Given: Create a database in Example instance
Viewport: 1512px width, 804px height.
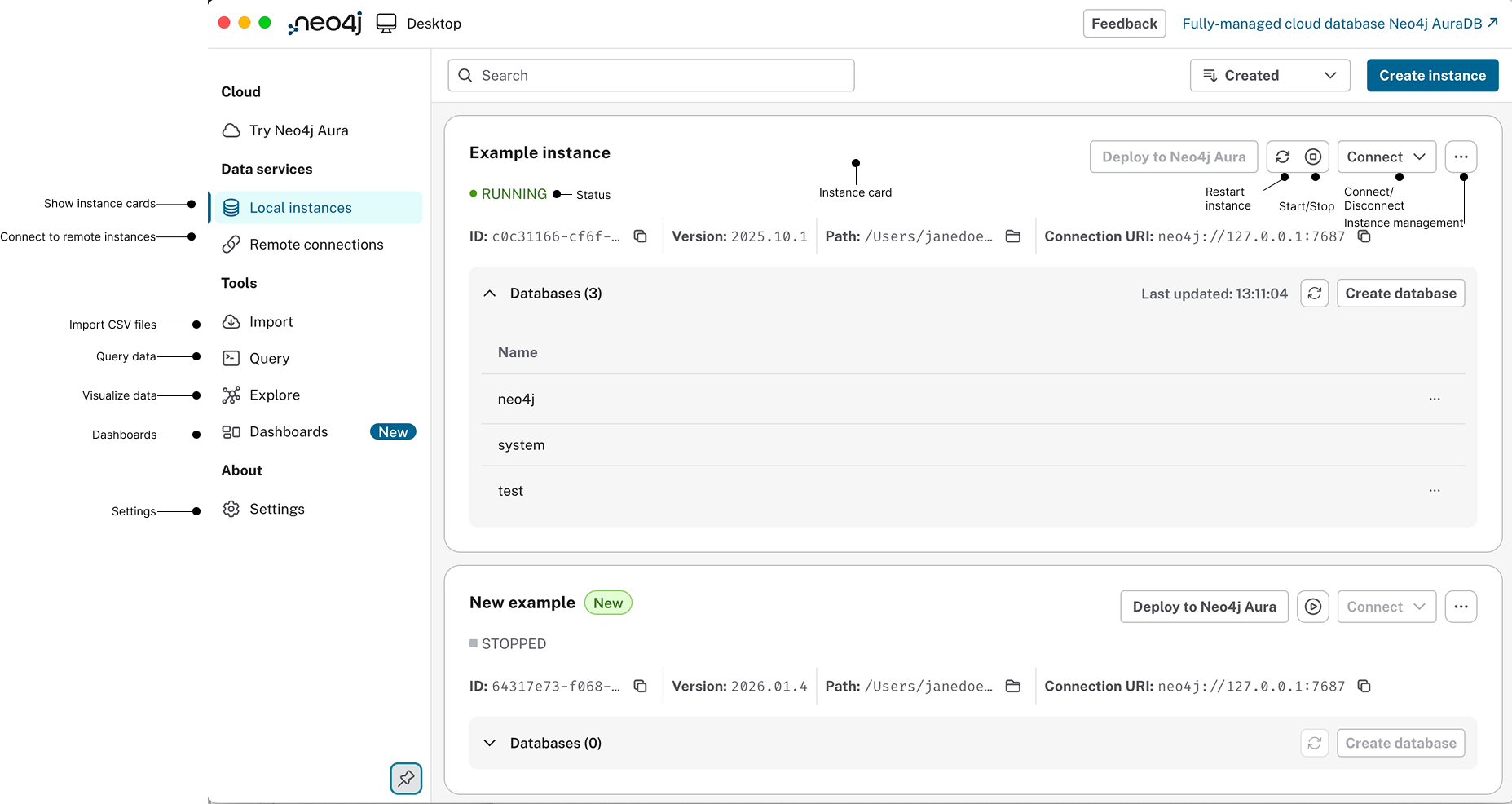Looking at the screenshot, I should pos(1401,294).
